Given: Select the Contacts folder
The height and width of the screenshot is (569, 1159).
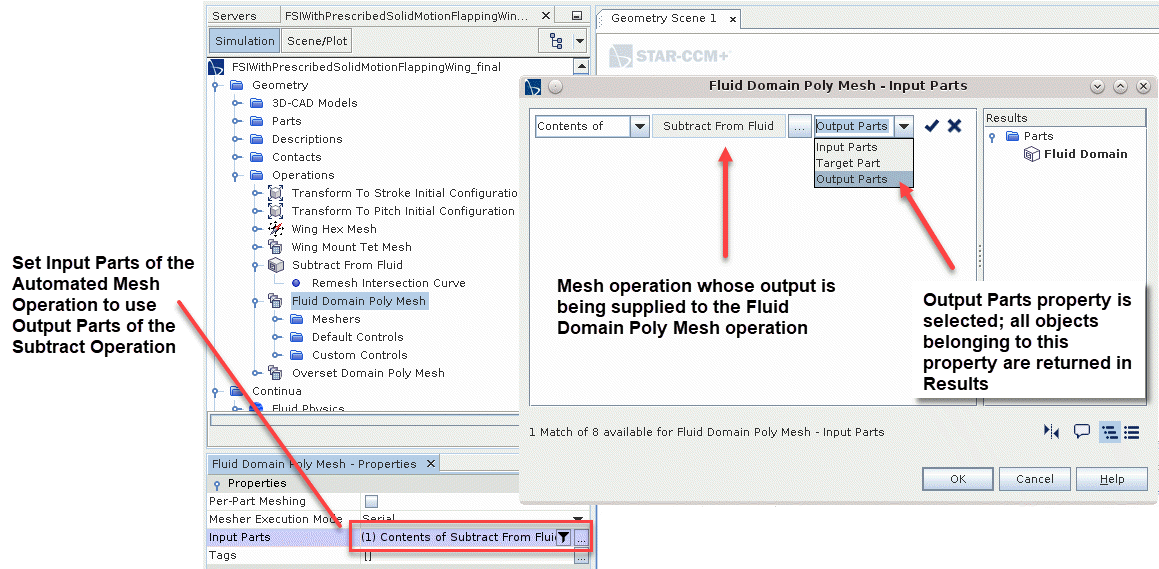Looking at the screenshot, I should coord(296,157).
